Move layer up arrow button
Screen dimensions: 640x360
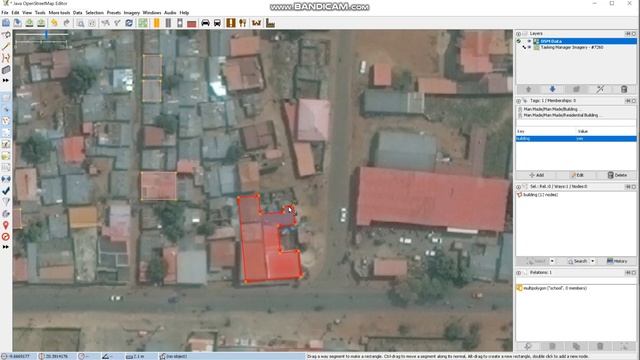coord(528,89)
